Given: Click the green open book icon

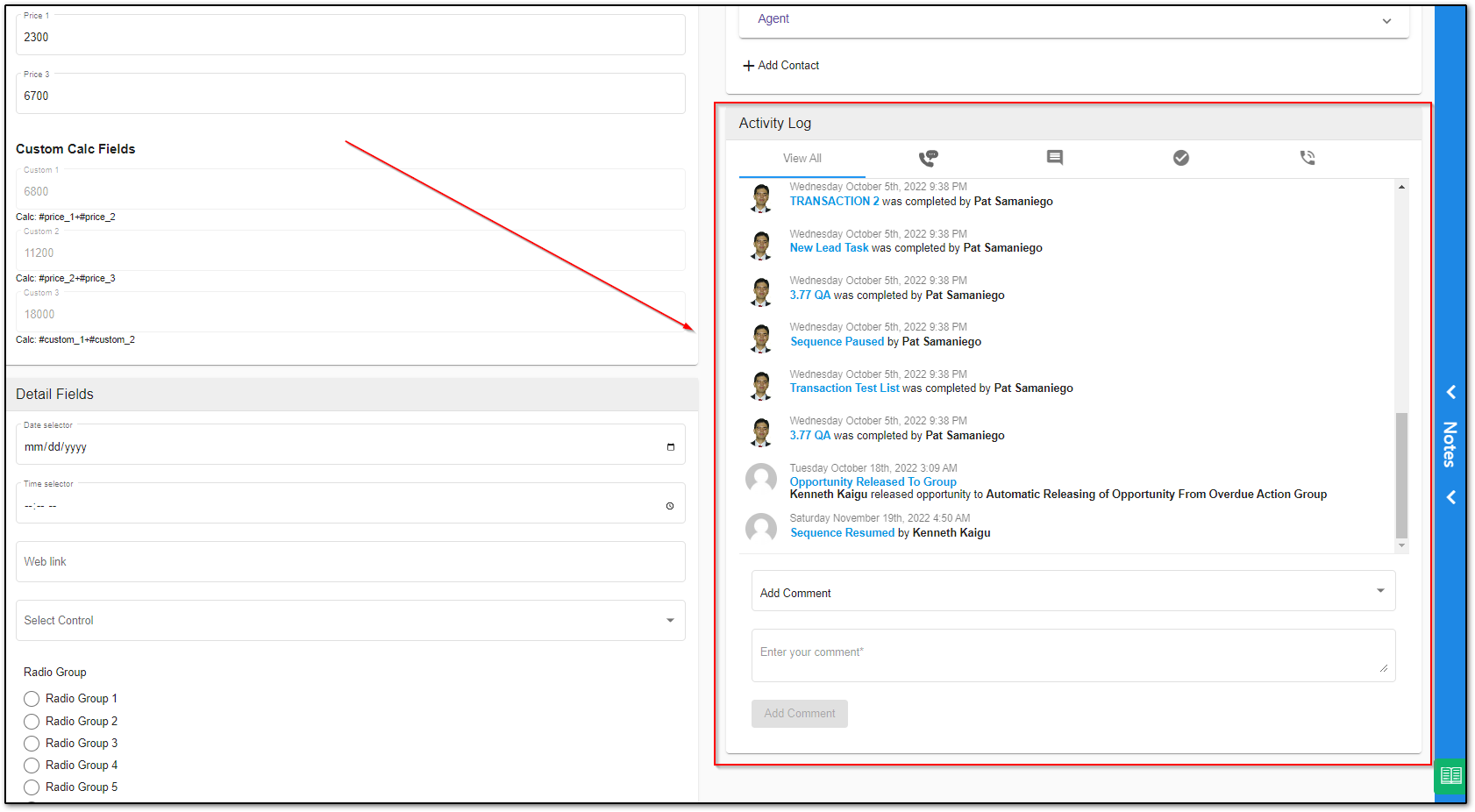Looking at the screenshot, I should (x=1450, y=776).
